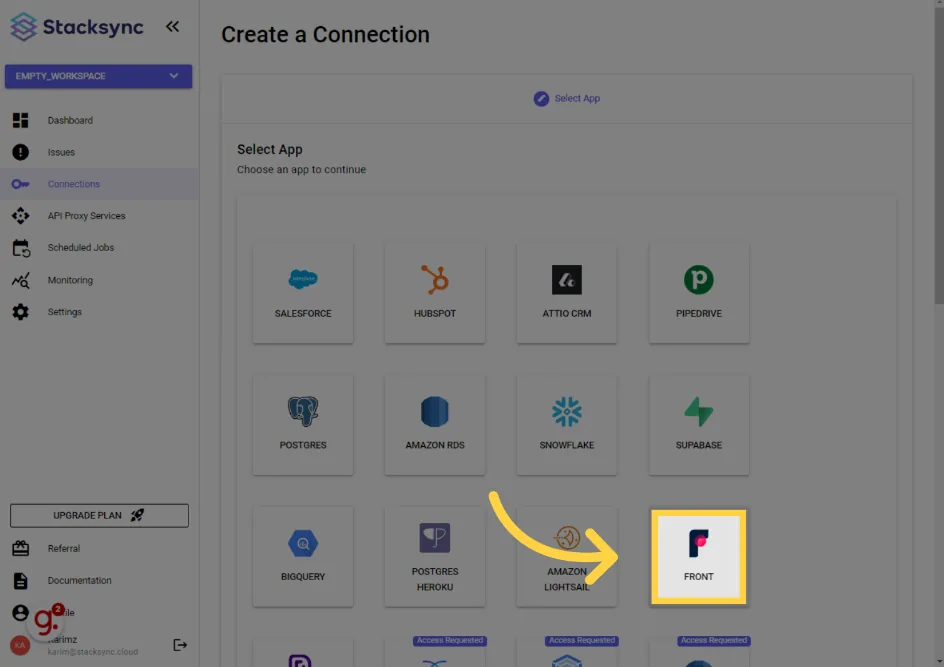Click the Settings gear icon
This screenshot has height=667, width=944.
(x=20, y=312)
